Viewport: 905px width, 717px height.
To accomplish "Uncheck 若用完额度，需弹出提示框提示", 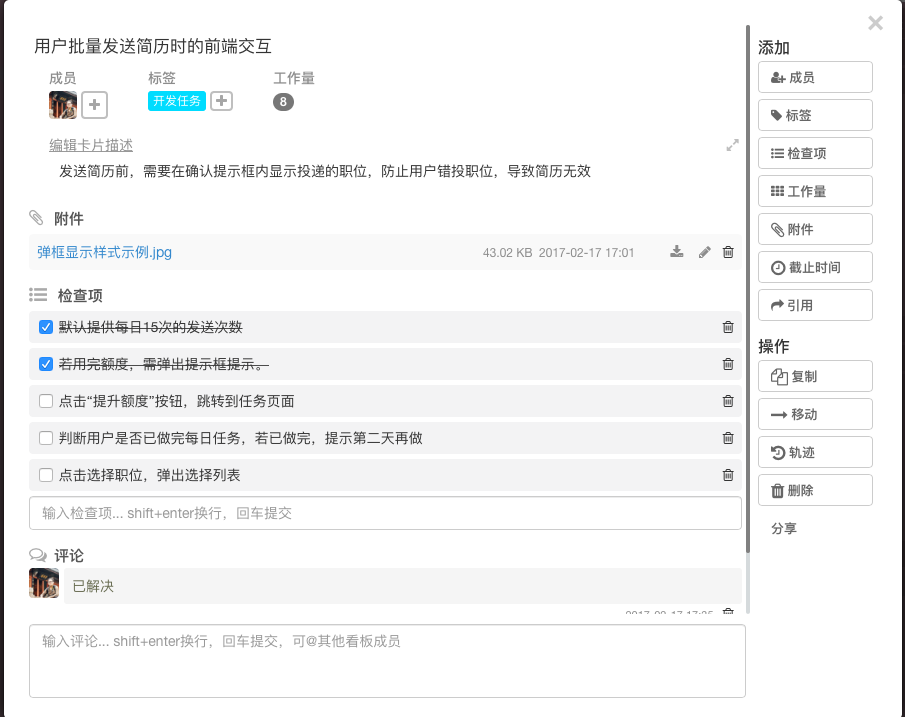I will tap(46, 364).
